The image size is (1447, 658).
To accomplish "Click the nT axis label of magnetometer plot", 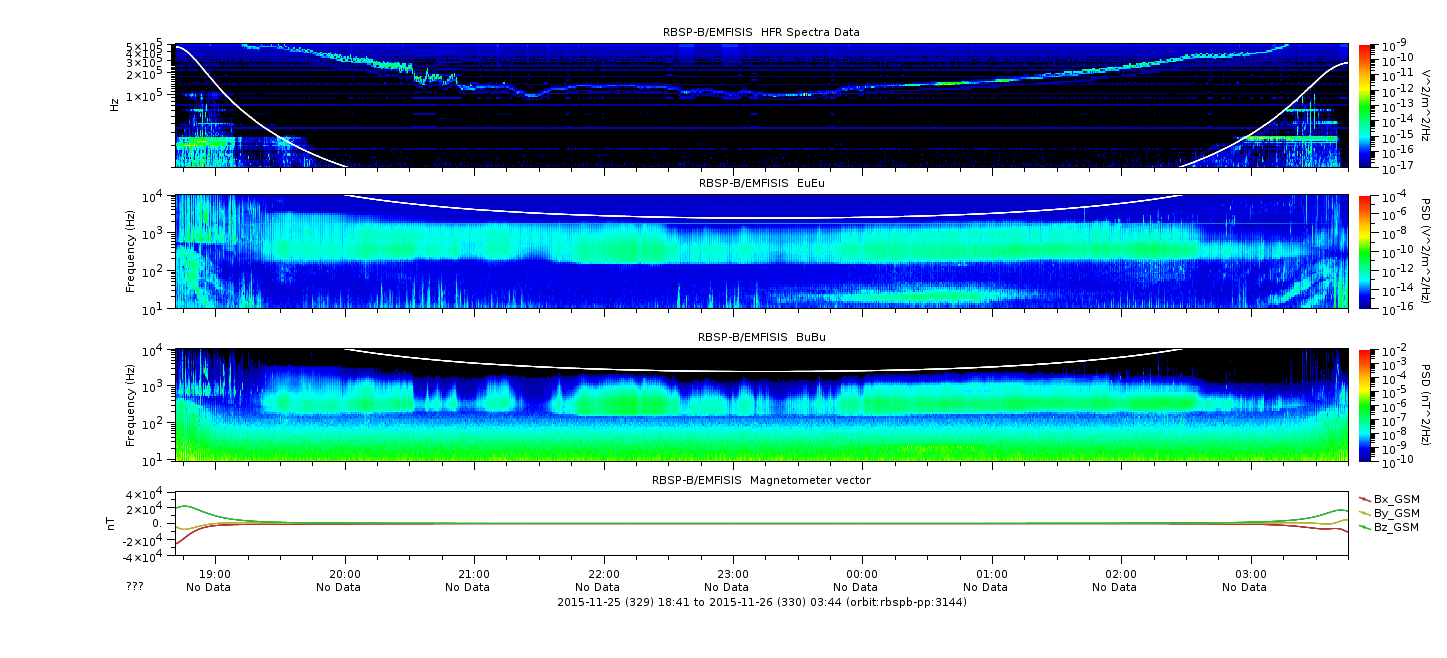I will (x=114, y=524).
